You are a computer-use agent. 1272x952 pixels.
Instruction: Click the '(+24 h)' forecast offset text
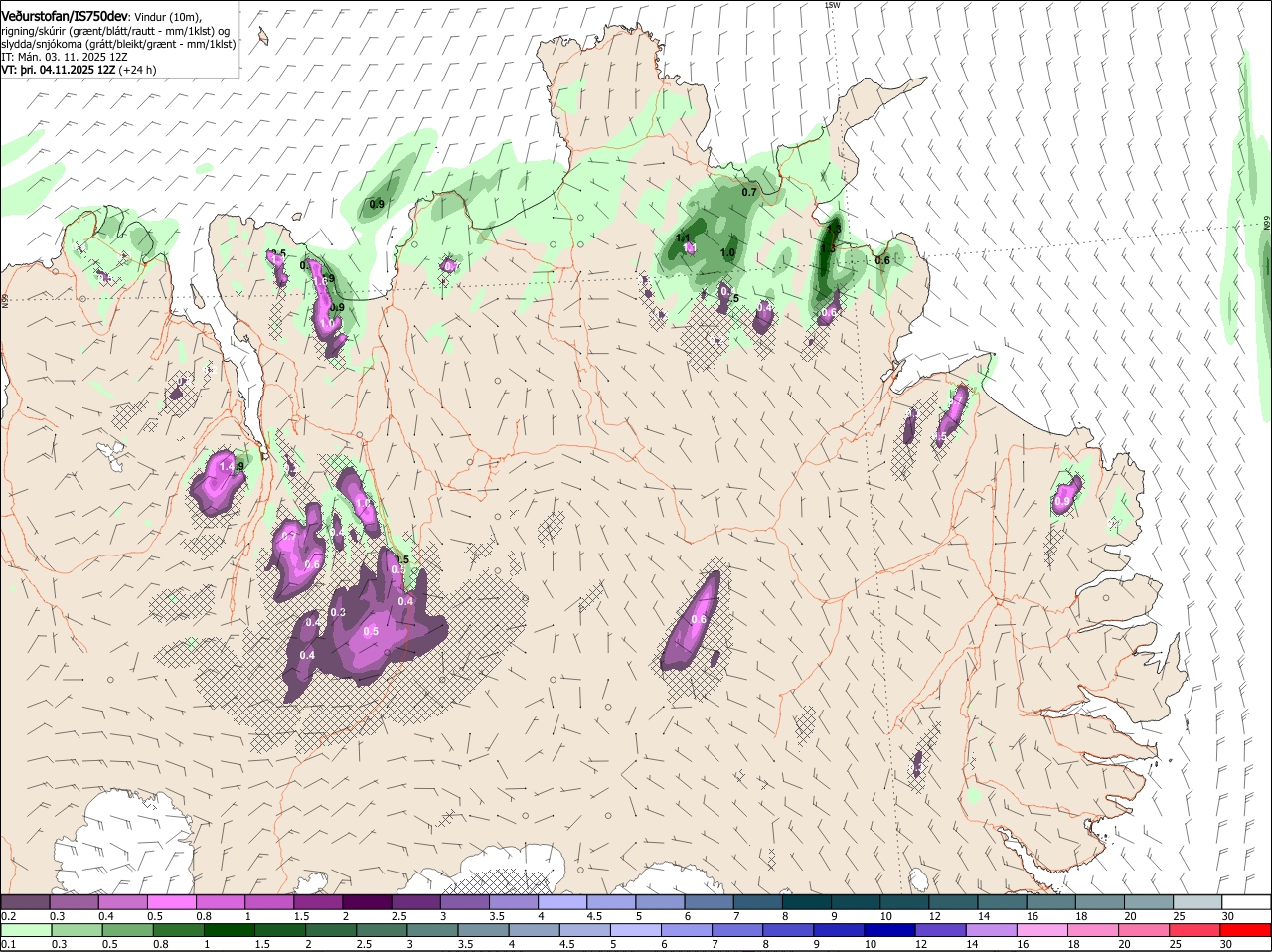[x=137, y=70]
